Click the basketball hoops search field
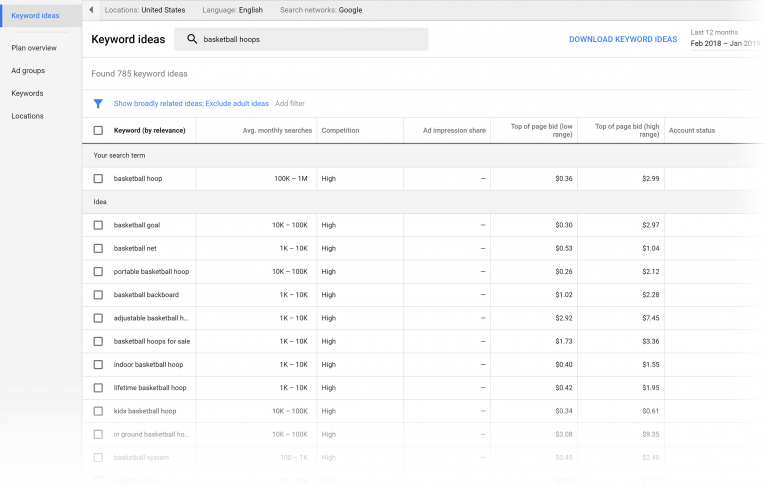Image resolution: width=768 pixels, height=488 pixels. click(x=310, y=40)
